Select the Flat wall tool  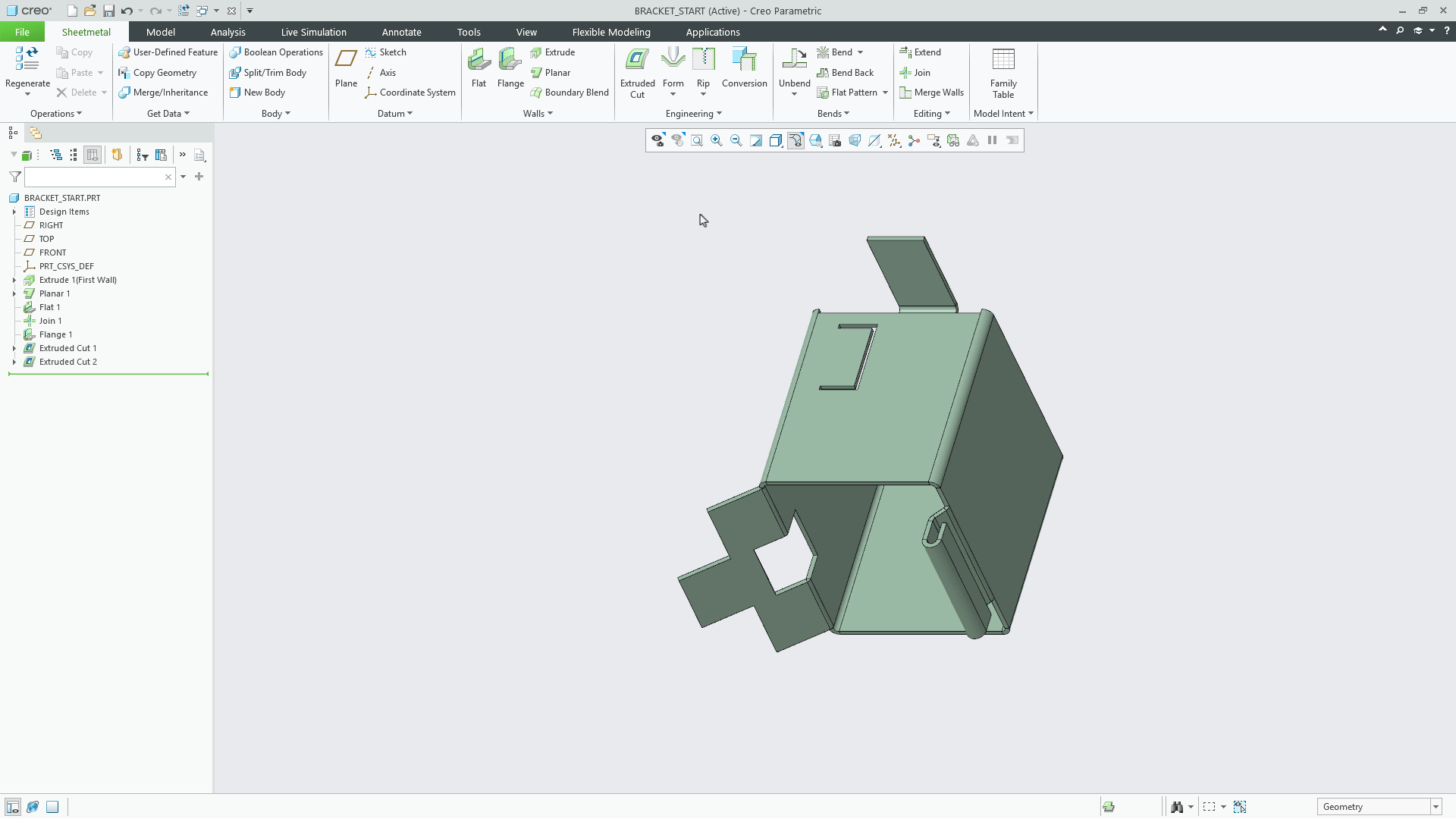tap(479, 67)
